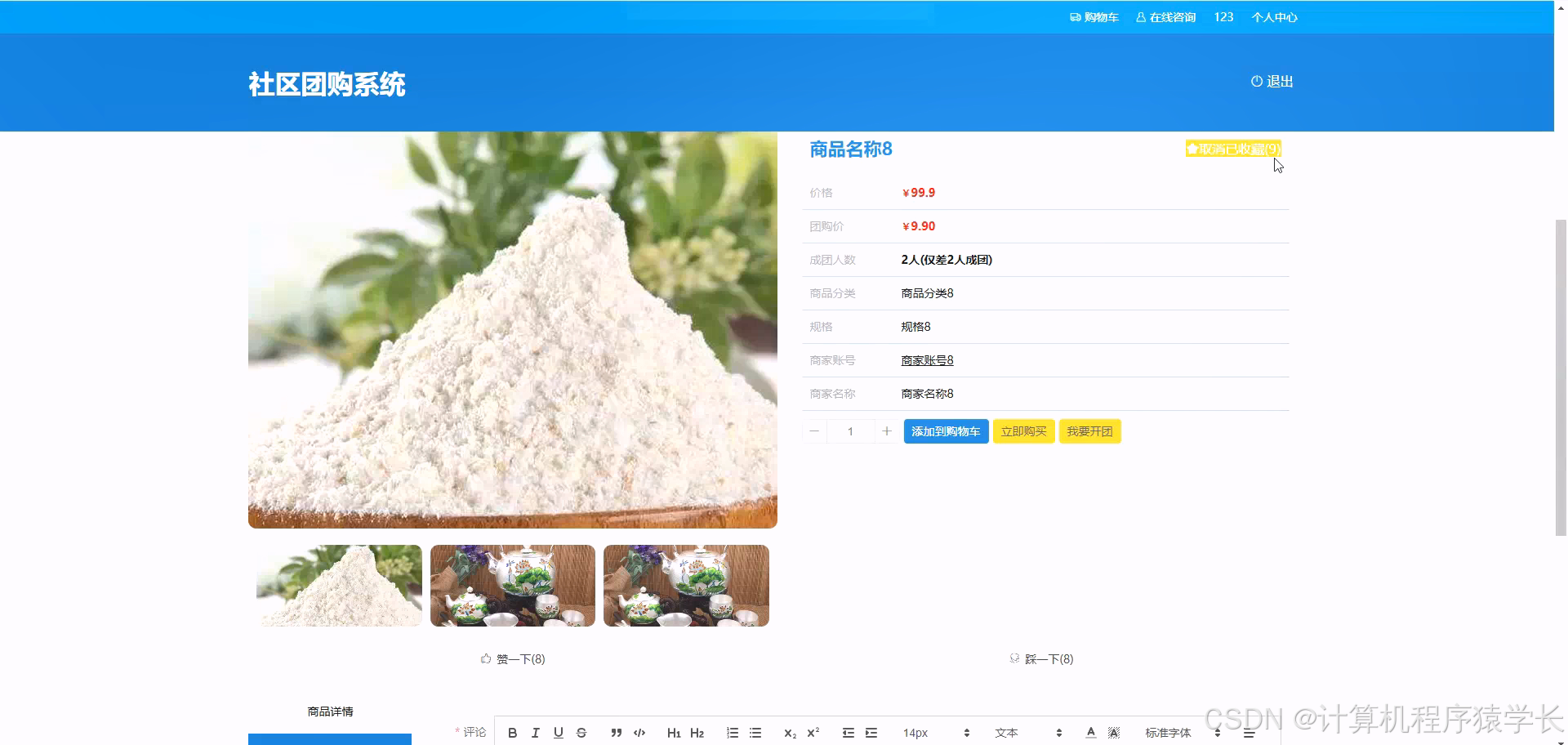
Task: Toggle the 取消已收藏(9) favorite button
Action: [1233, 149]
